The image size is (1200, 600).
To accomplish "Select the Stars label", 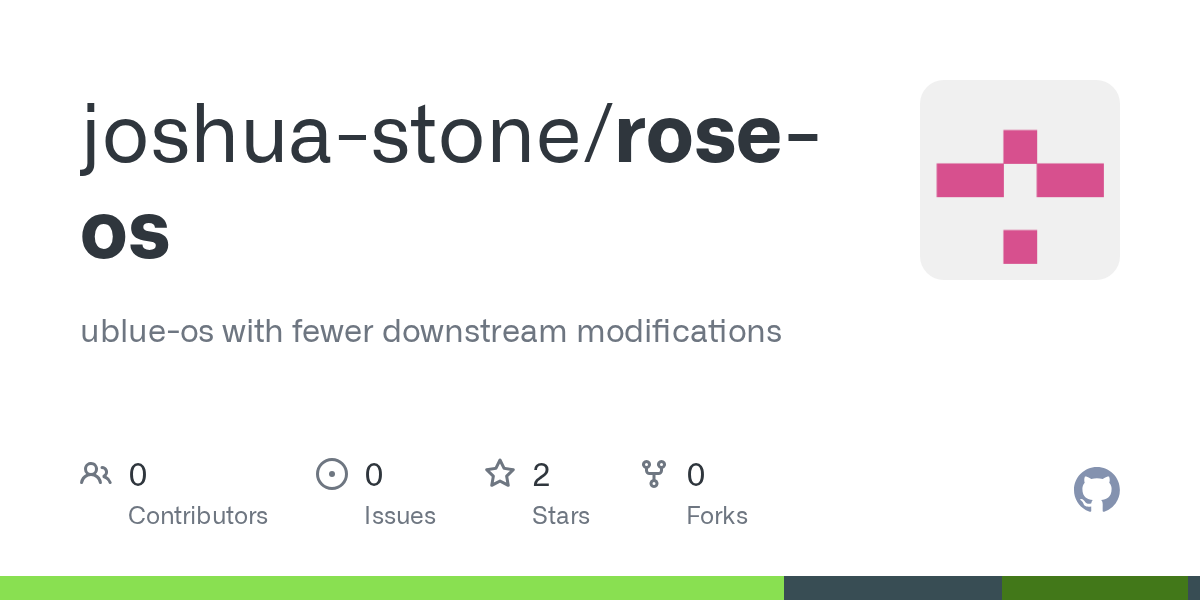I will [x=561, y=516].
